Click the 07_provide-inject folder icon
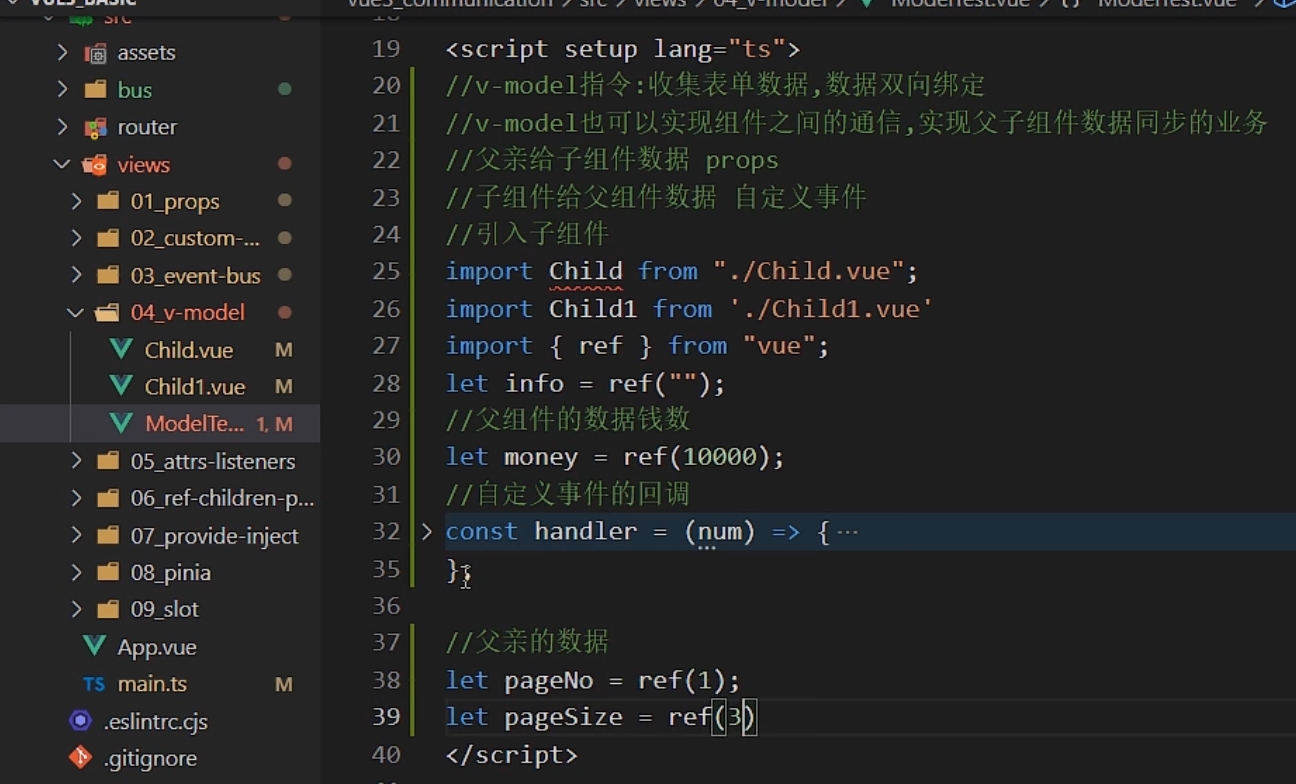Viewport: 1296px width, 784px height. (x=109, y=535)
